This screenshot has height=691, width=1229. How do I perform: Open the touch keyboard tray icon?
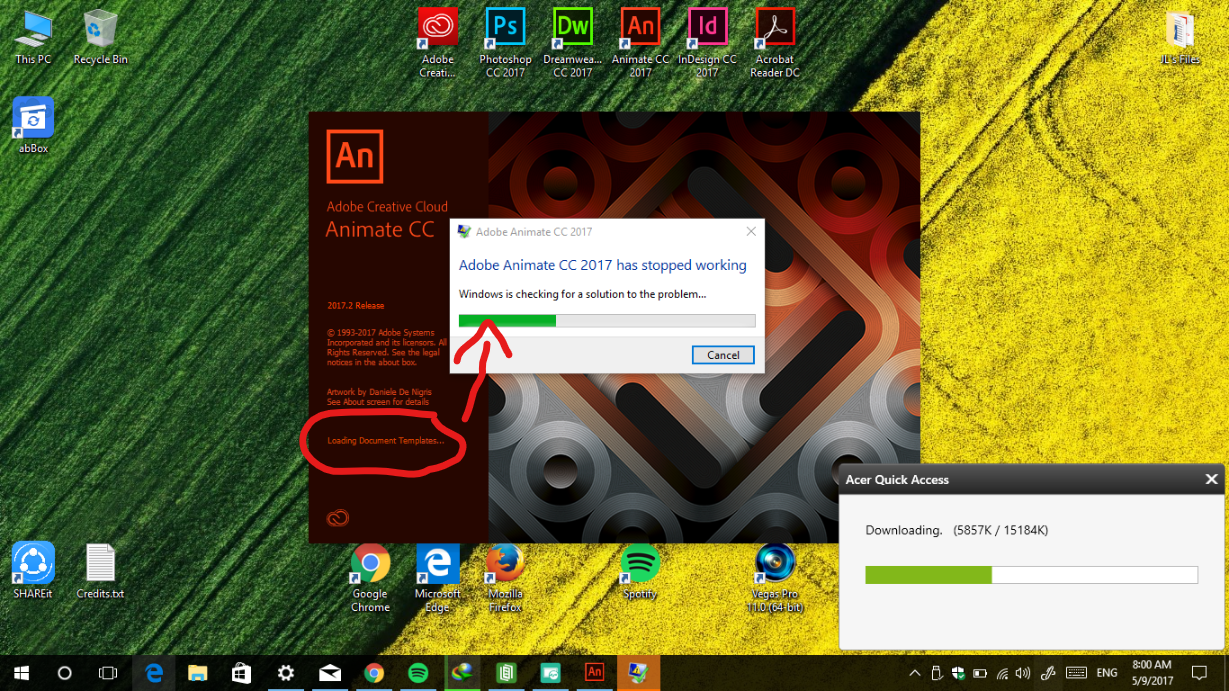tap(1076, 673)
